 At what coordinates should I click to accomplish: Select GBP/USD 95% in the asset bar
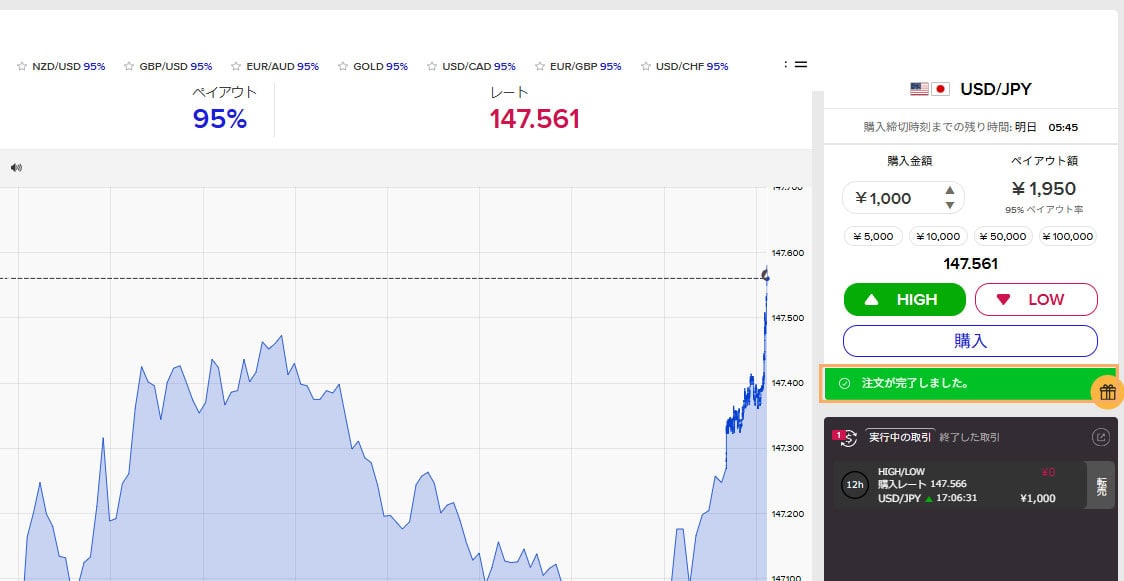pyautogui.click(x=176, y=67)
